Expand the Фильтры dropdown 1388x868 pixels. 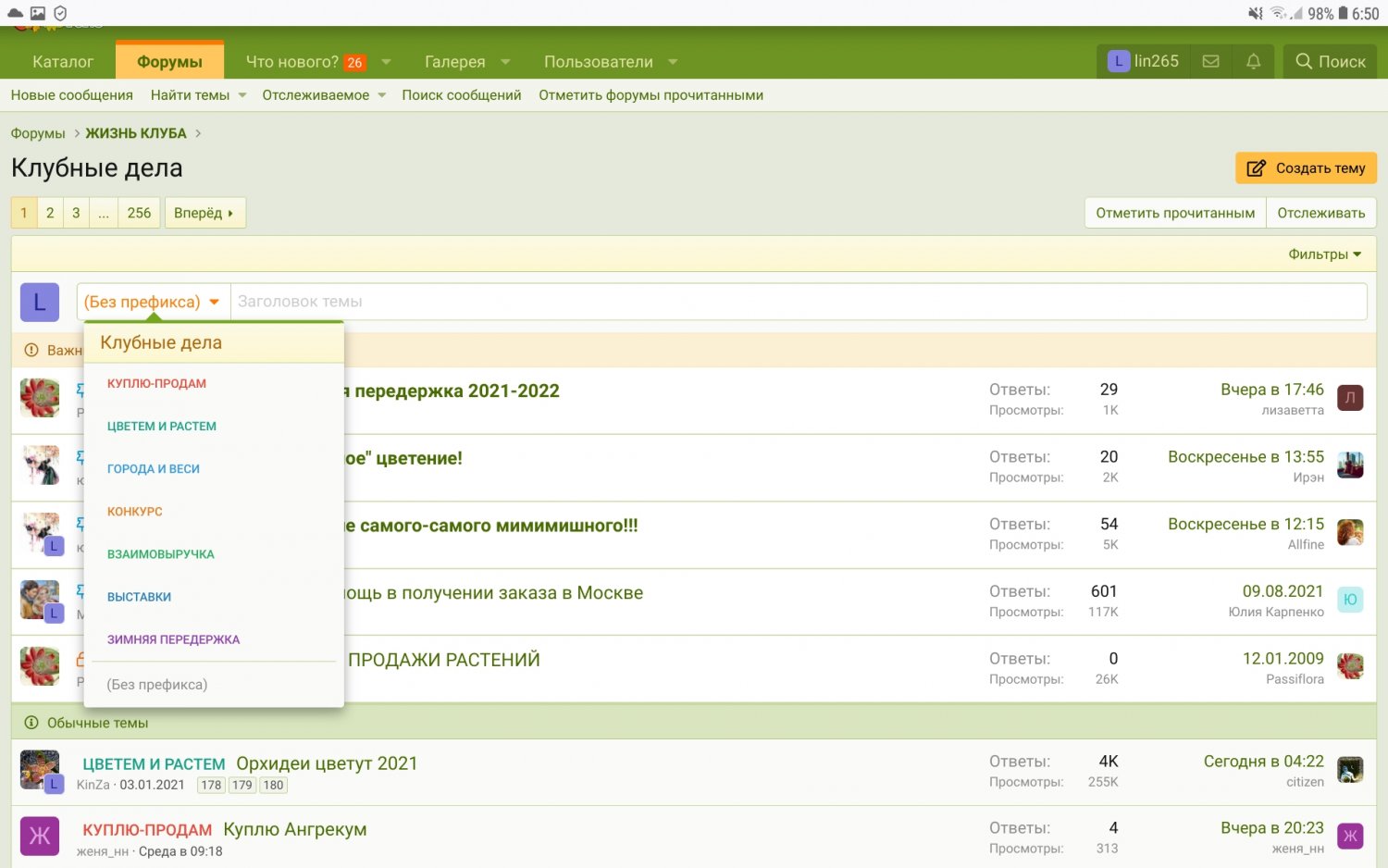1324,254
